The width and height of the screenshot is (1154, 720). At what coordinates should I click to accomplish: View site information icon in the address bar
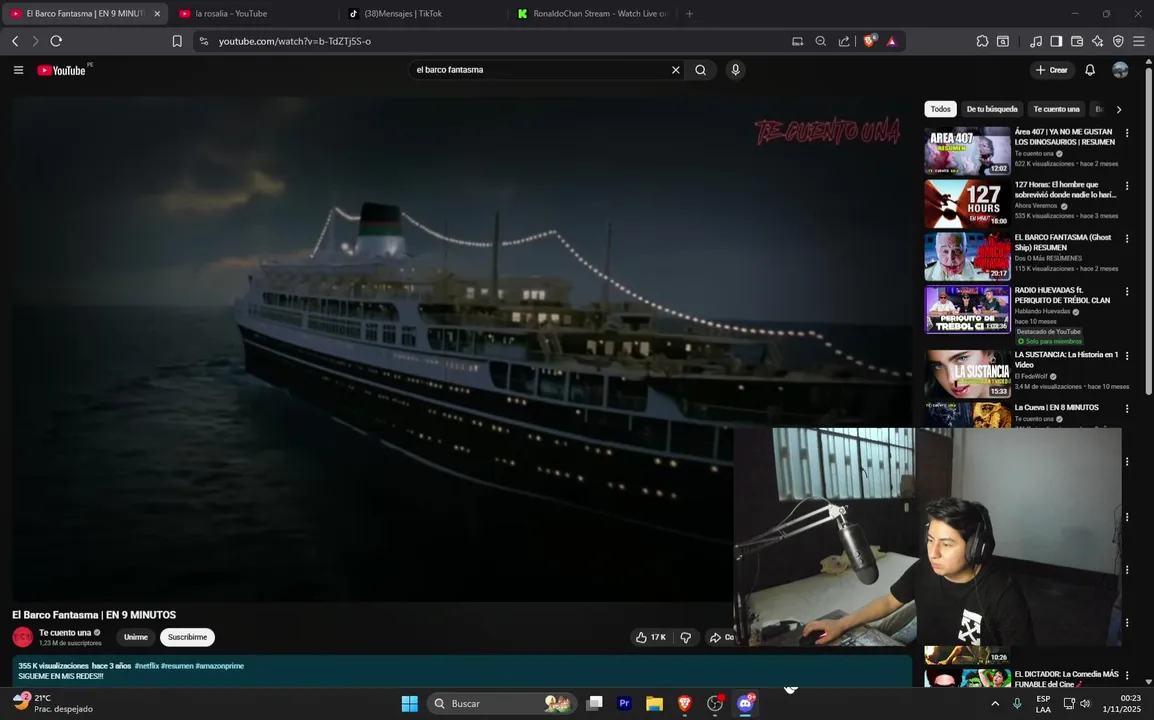pos(204,41)
